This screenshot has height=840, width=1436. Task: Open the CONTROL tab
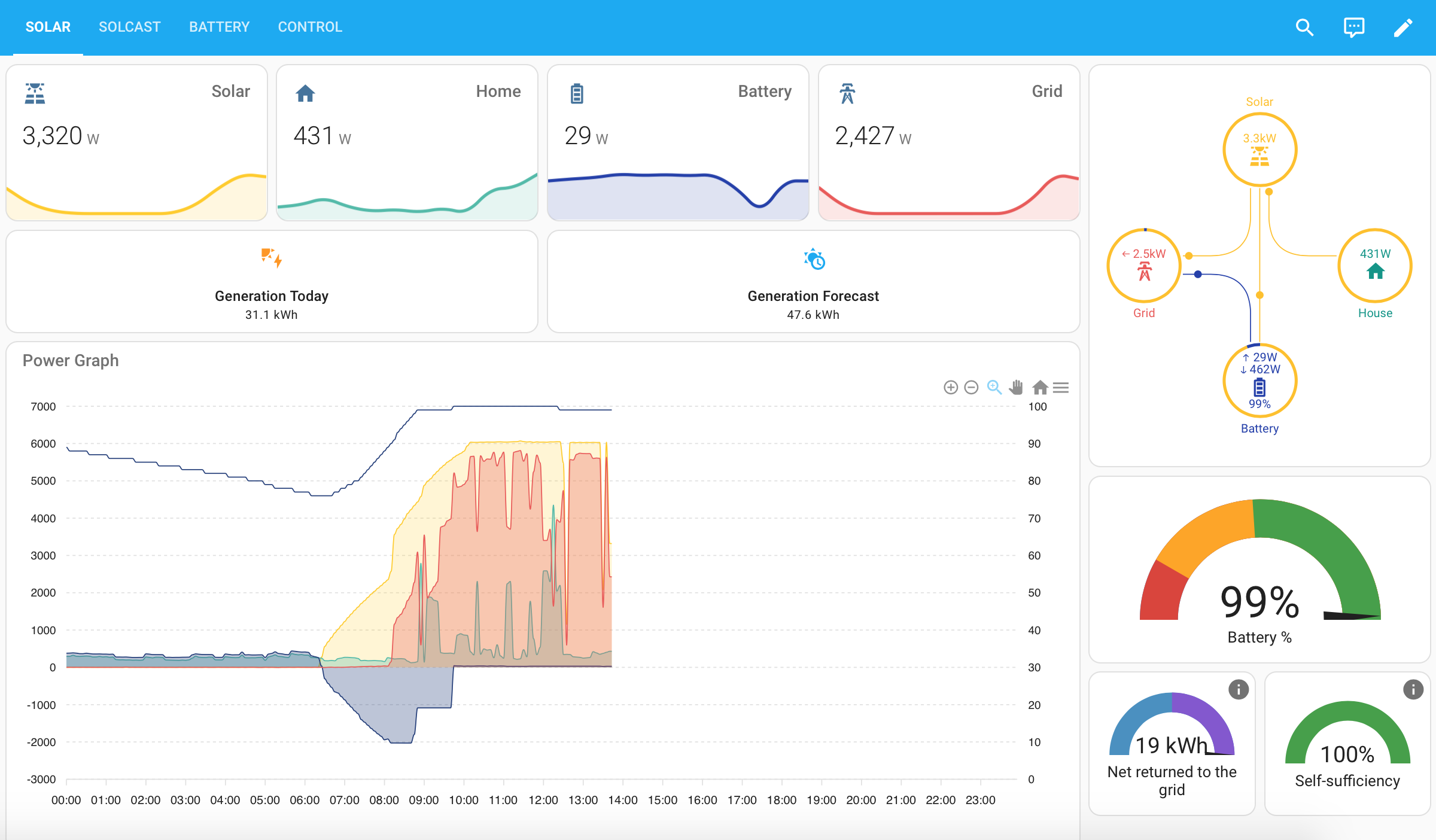point(310,28)
